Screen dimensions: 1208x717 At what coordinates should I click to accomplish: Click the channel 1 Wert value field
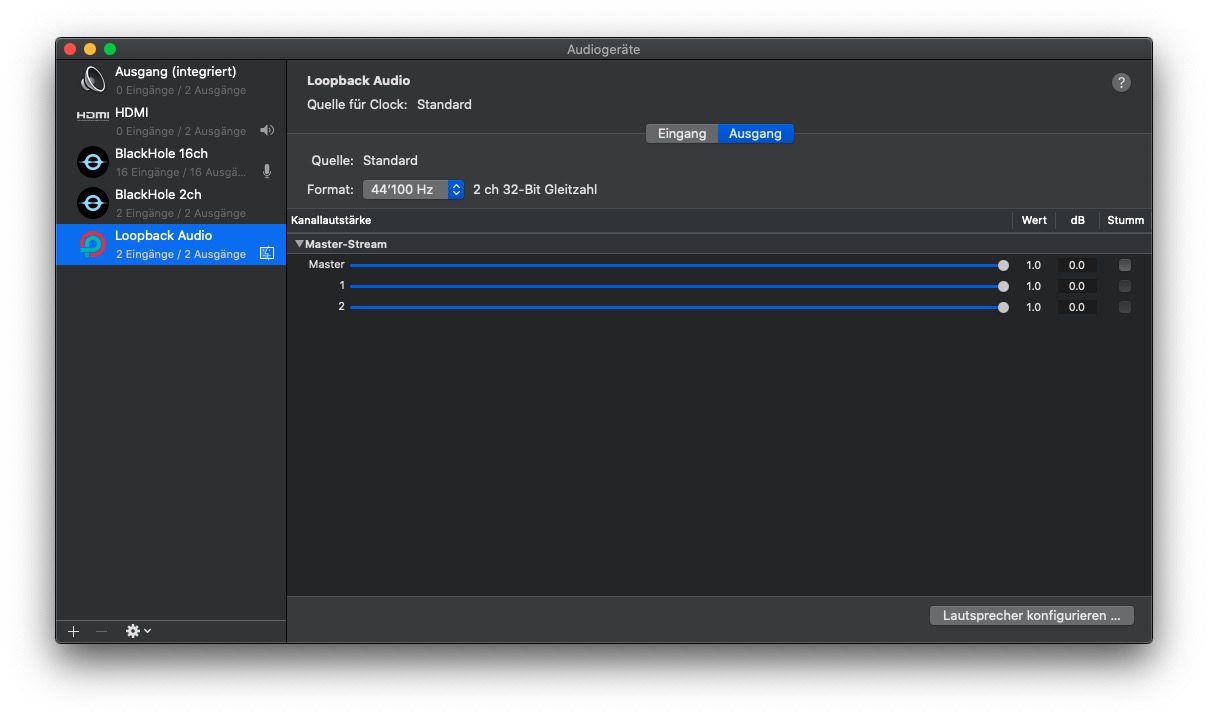pos(1033,286)
